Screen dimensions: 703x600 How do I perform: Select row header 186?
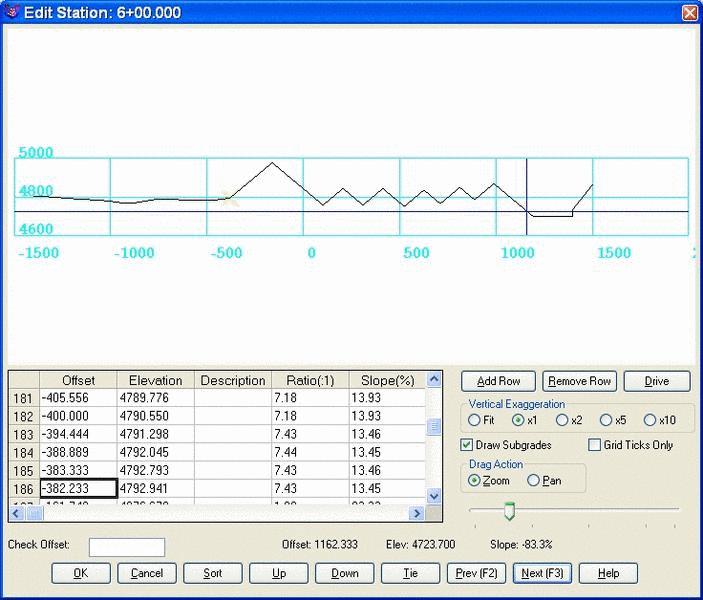pos(24,489)
